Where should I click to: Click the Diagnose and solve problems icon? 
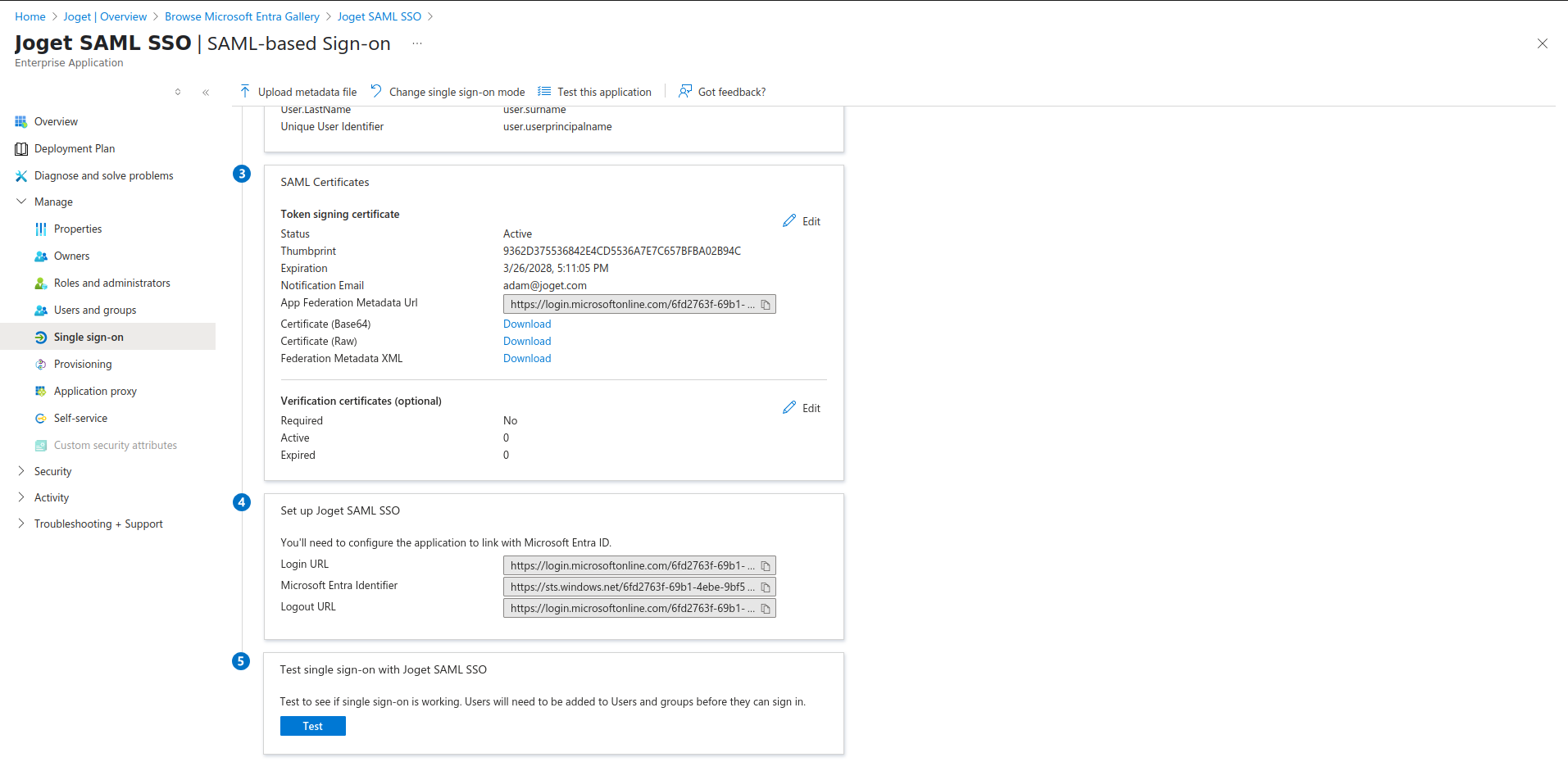(x=21, y=176)
